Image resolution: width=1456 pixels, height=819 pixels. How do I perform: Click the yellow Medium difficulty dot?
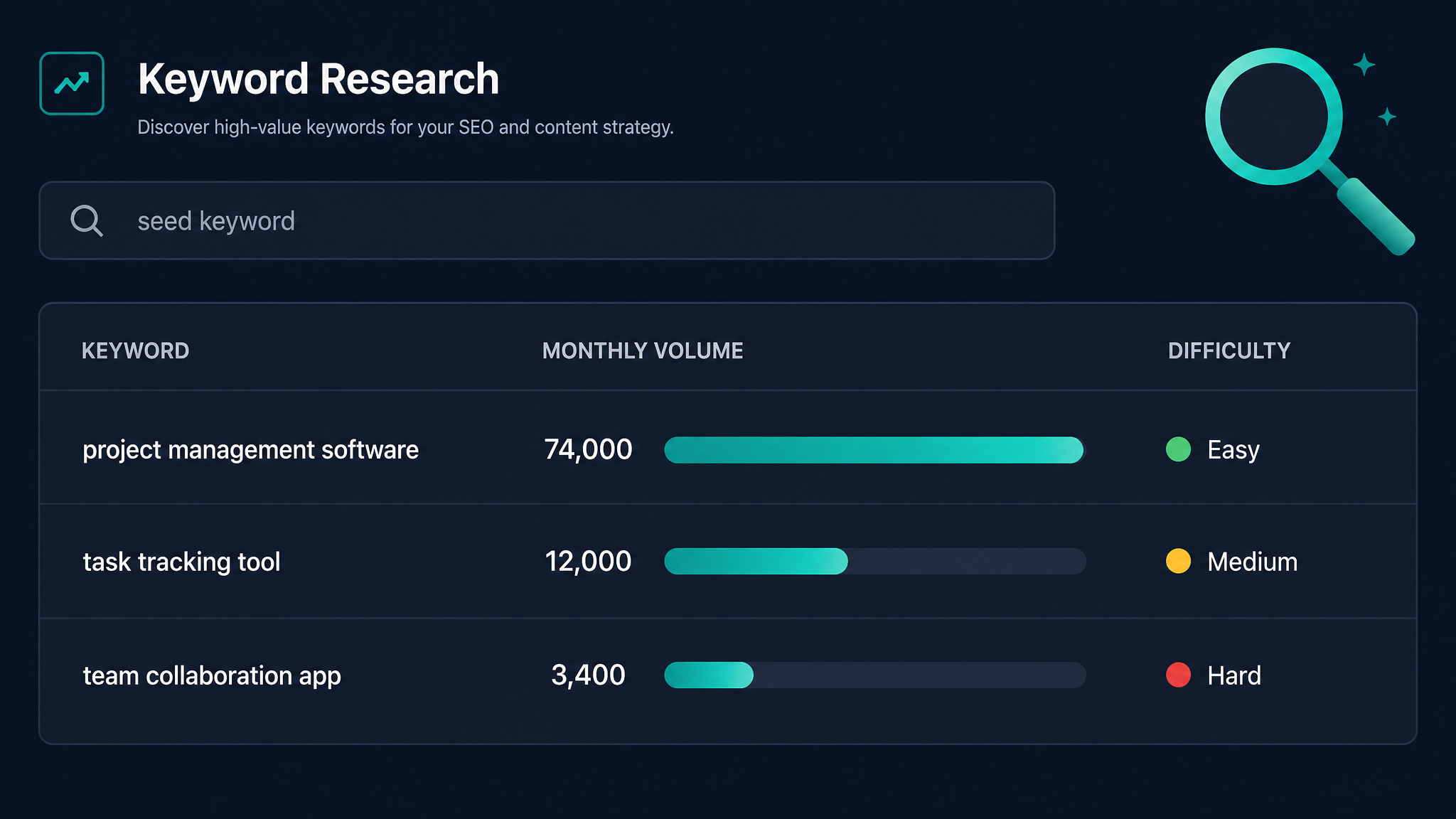click(1178, 561)
